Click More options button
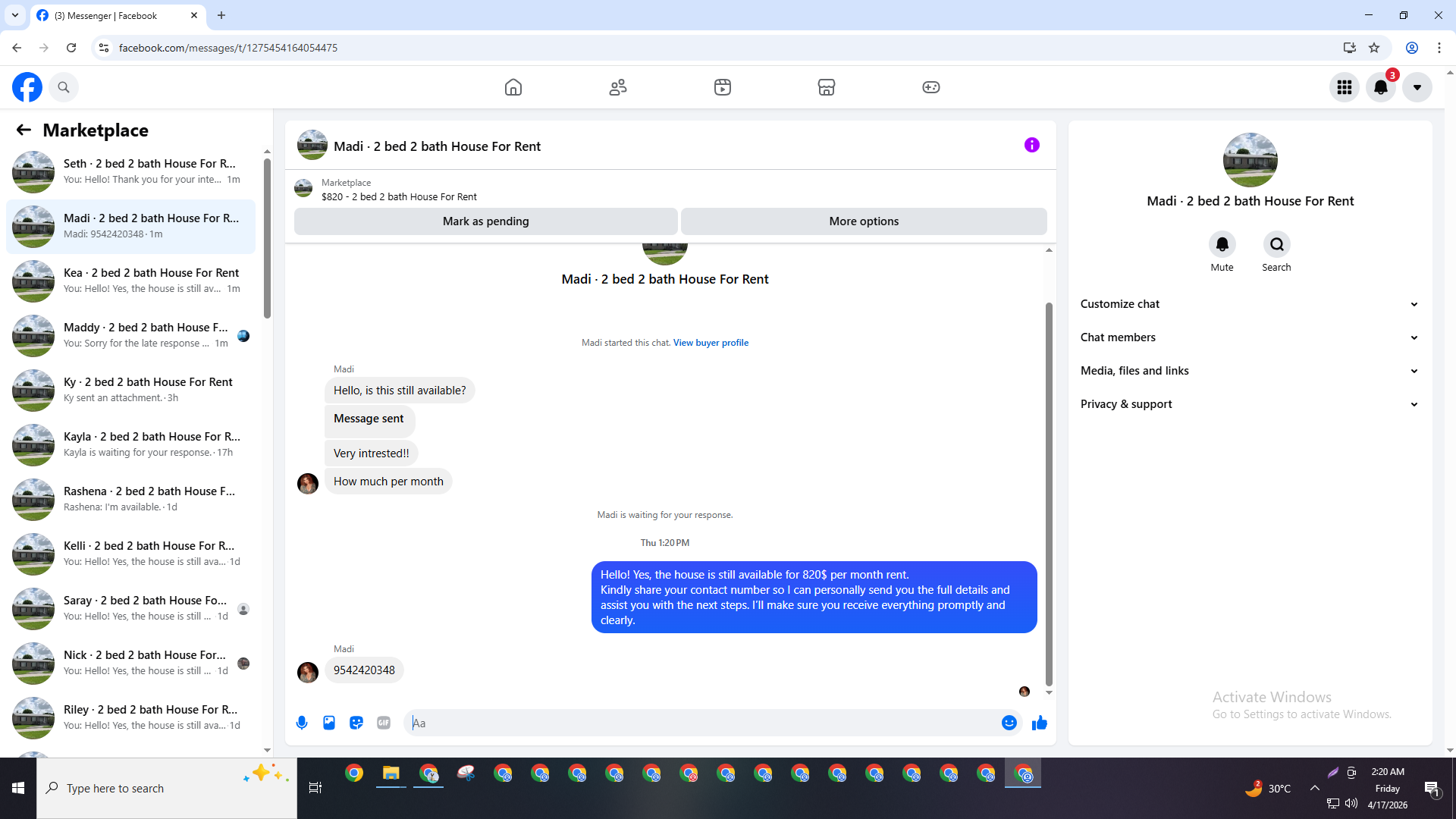This screenshot has height=819, width=1456. tap(864, 221)
